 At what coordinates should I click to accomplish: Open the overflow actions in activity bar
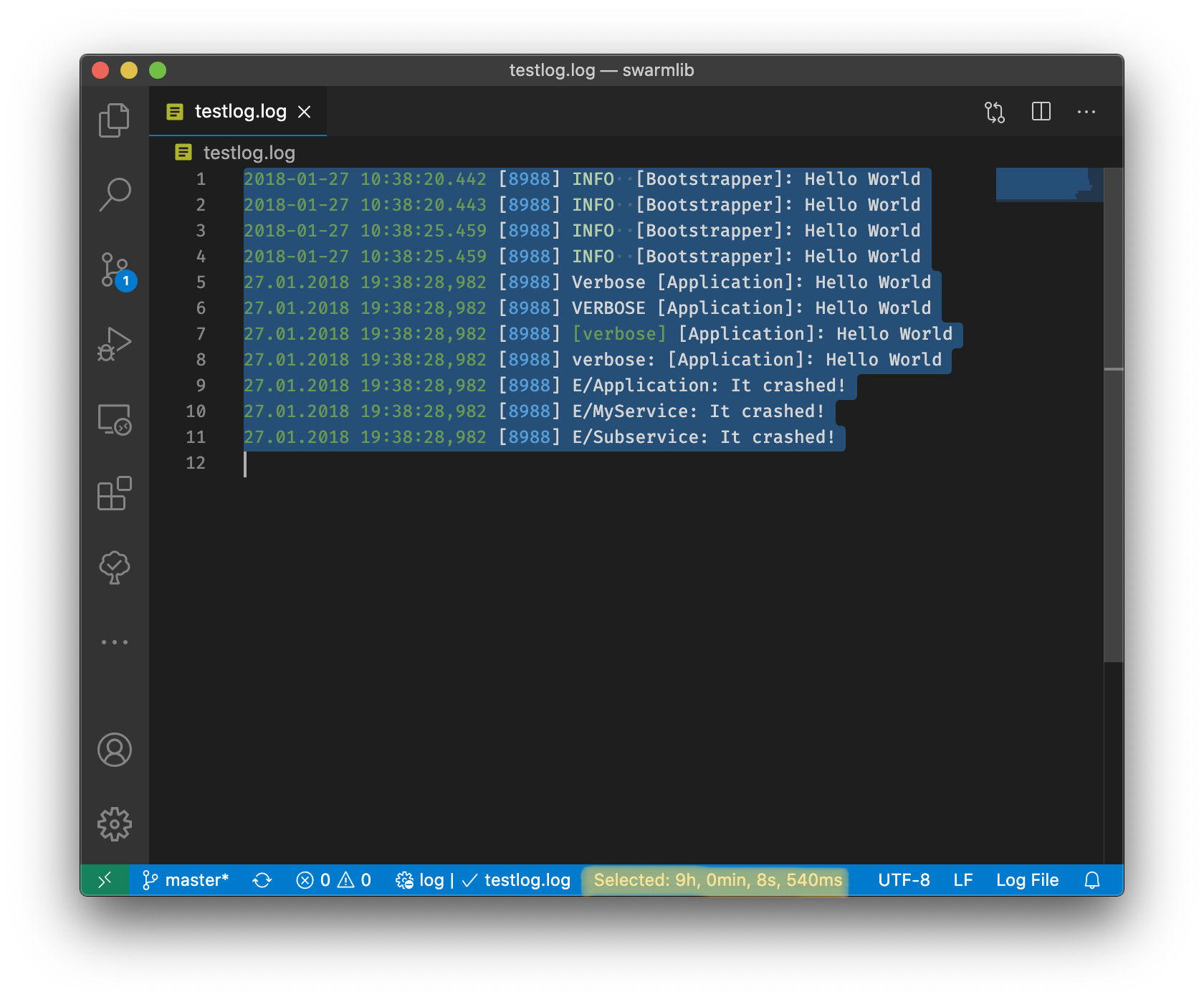point(114,641)
